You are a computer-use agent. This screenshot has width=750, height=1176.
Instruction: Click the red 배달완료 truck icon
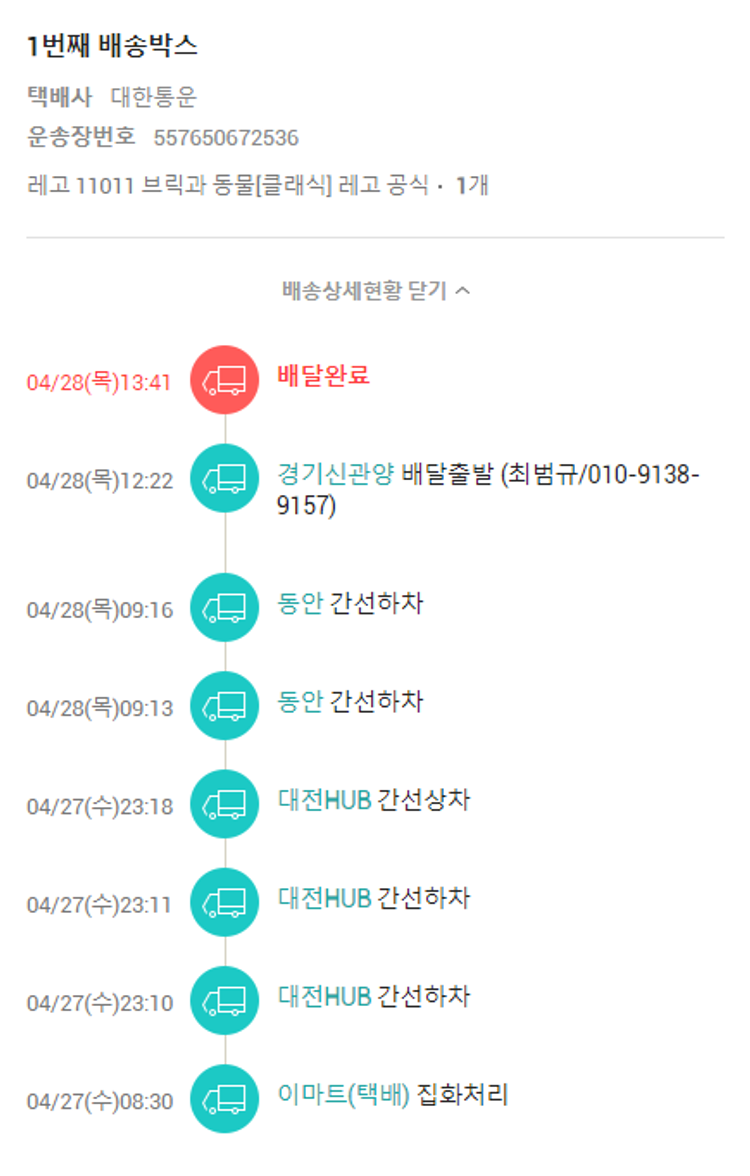click(x=225, y=380)
